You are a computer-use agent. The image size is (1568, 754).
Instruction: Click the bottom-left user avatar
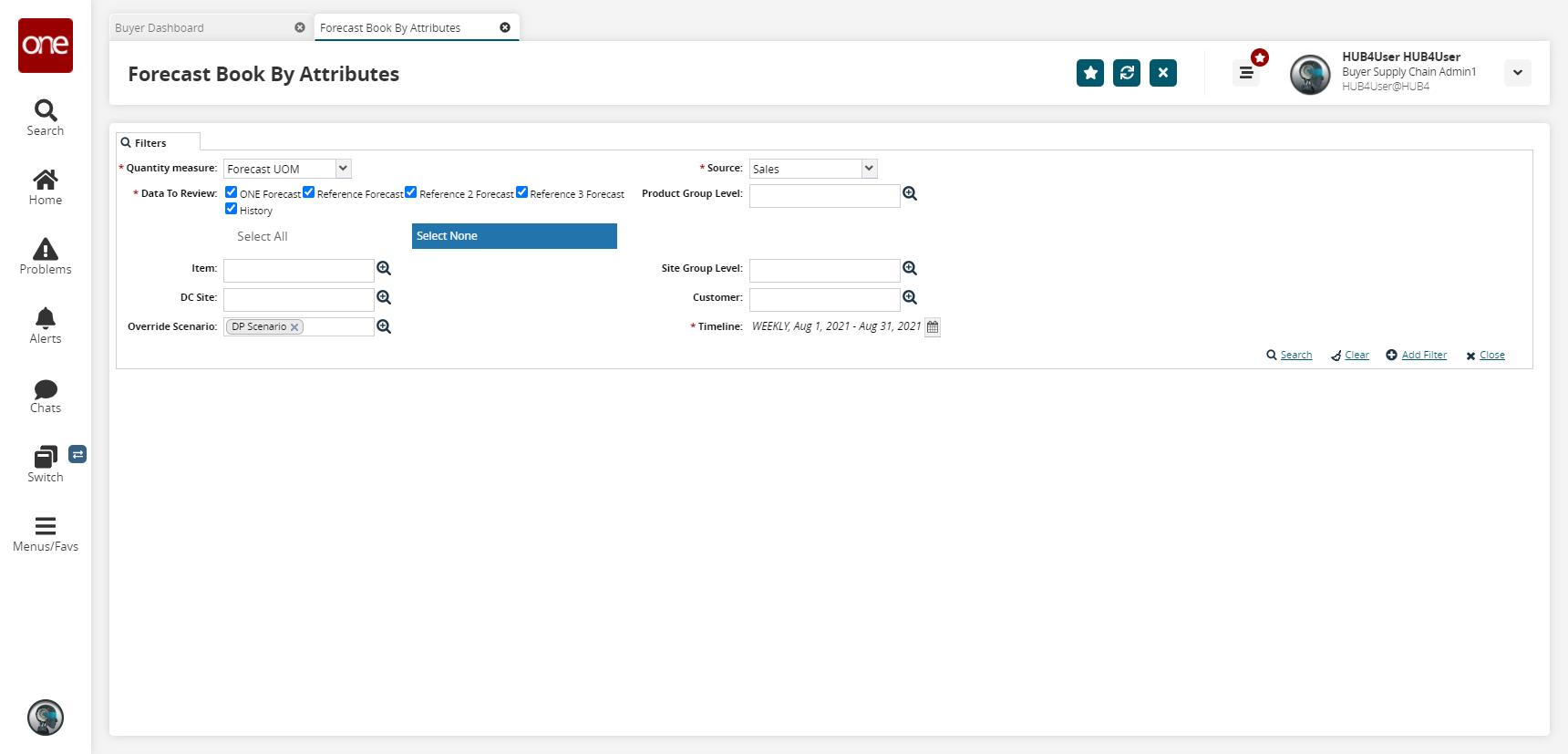click(46, 718)
